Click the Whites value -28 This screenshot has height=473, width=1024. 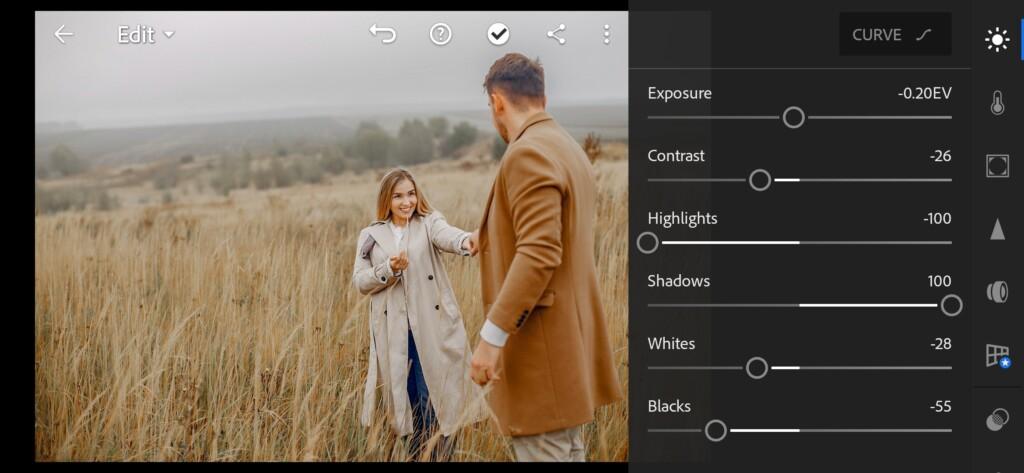tap(940, 344)
